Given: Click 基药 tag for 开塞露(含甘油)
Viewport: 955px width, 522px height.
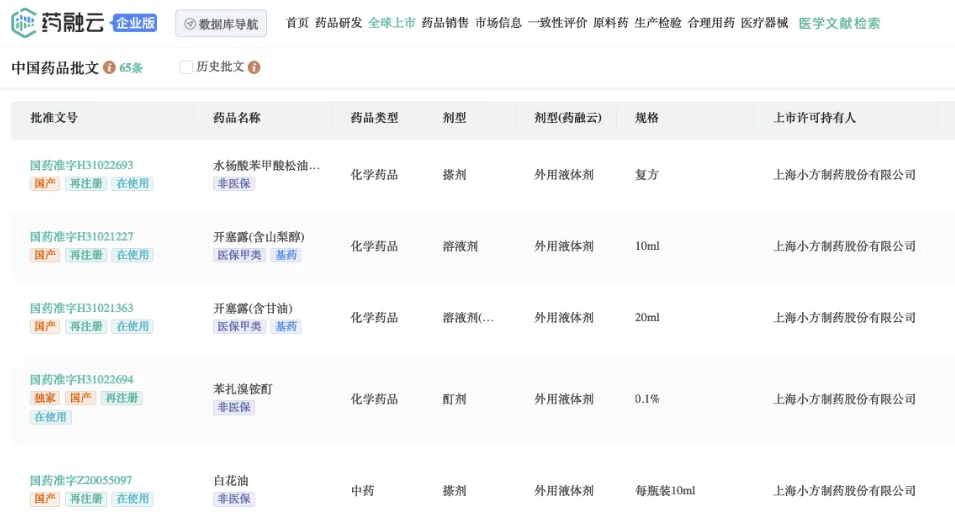Looking at the screenshot, I should click(x=286, y=326).
